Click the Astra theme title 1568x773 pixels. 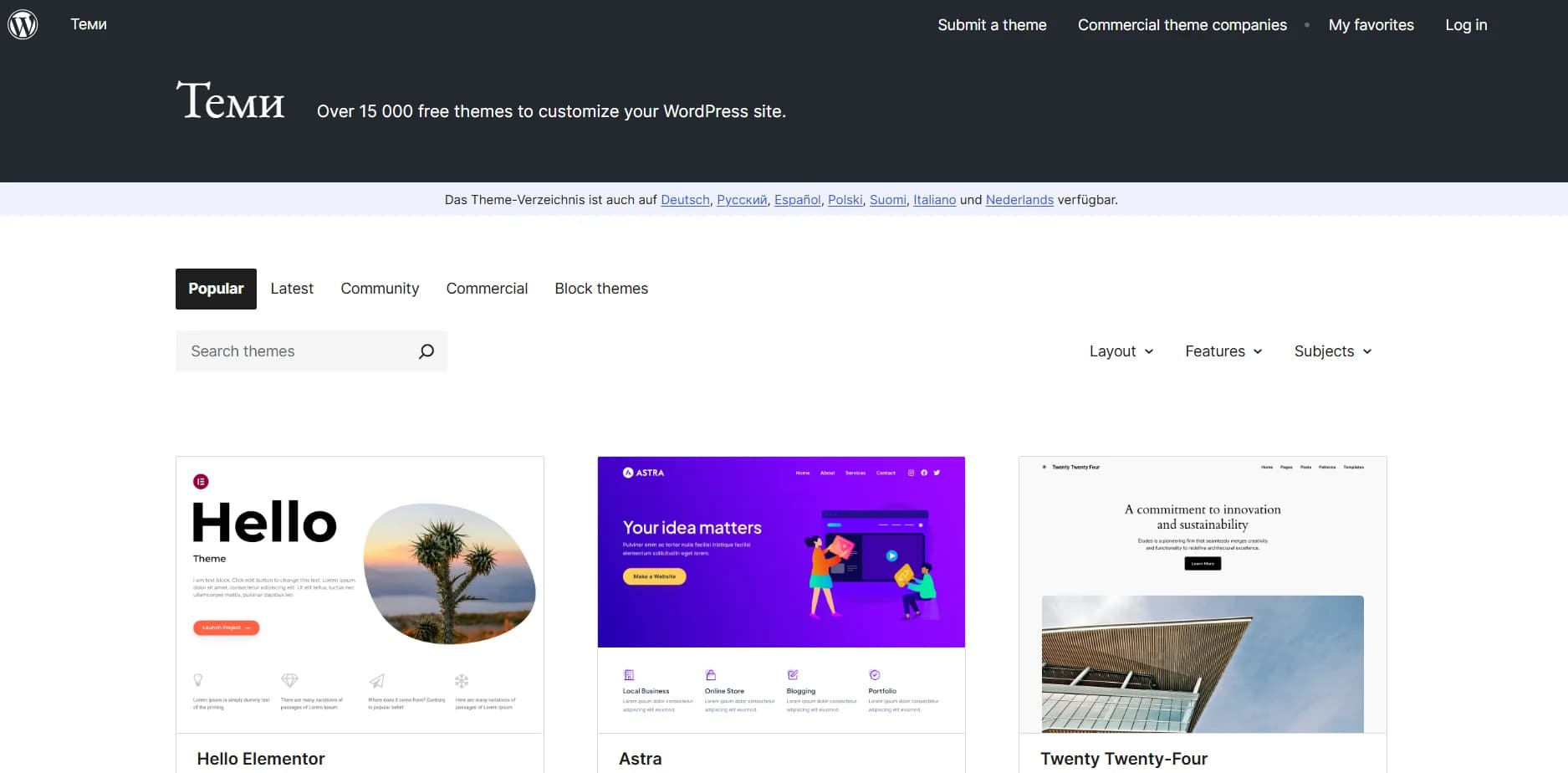(640, 759)
